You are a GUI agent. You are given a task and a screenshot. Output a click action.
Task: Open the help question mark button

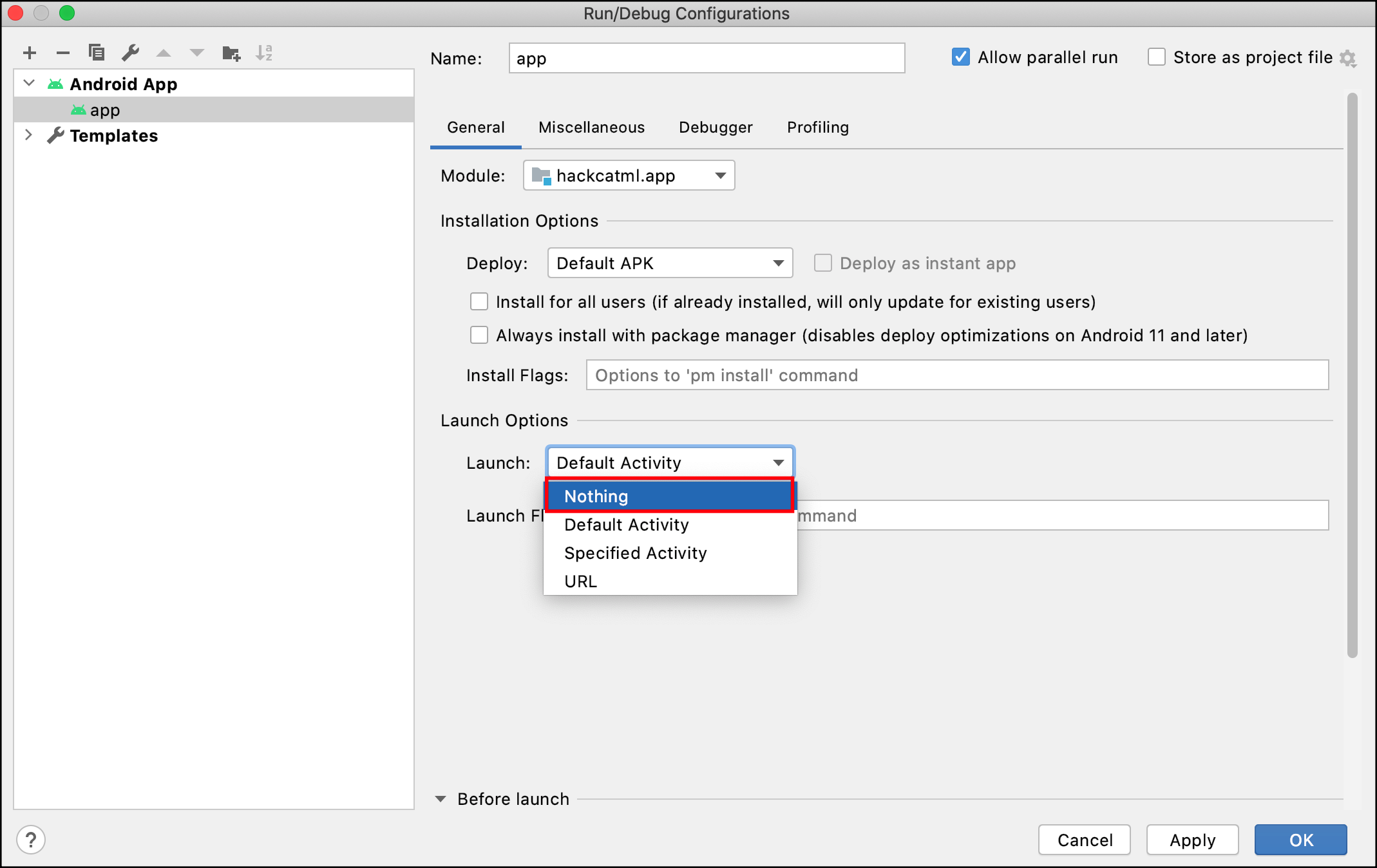[31, 840]
